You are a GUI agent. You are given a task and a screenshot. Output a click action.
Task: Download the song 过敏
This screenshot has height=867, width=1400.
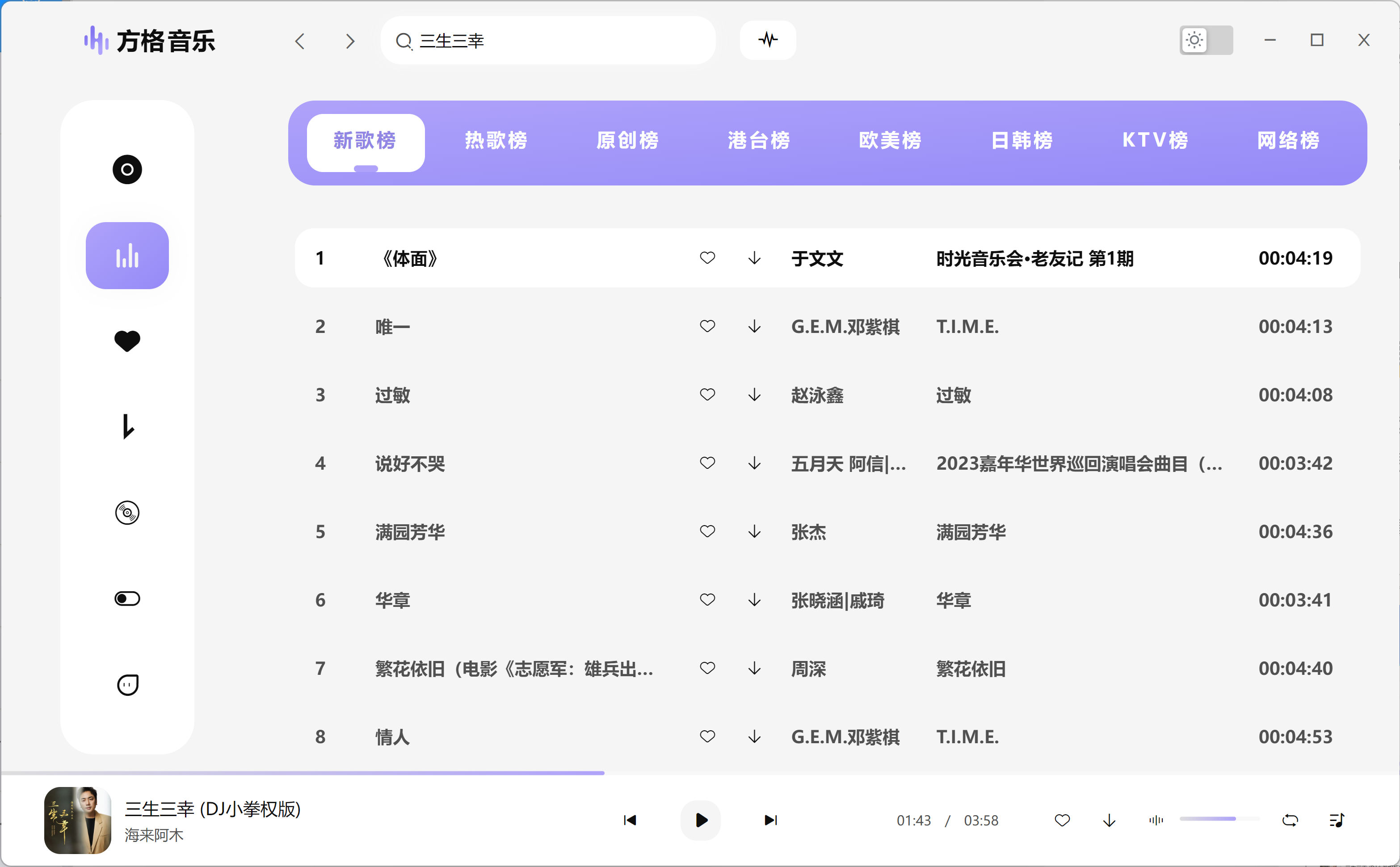(x=754, y=395)
